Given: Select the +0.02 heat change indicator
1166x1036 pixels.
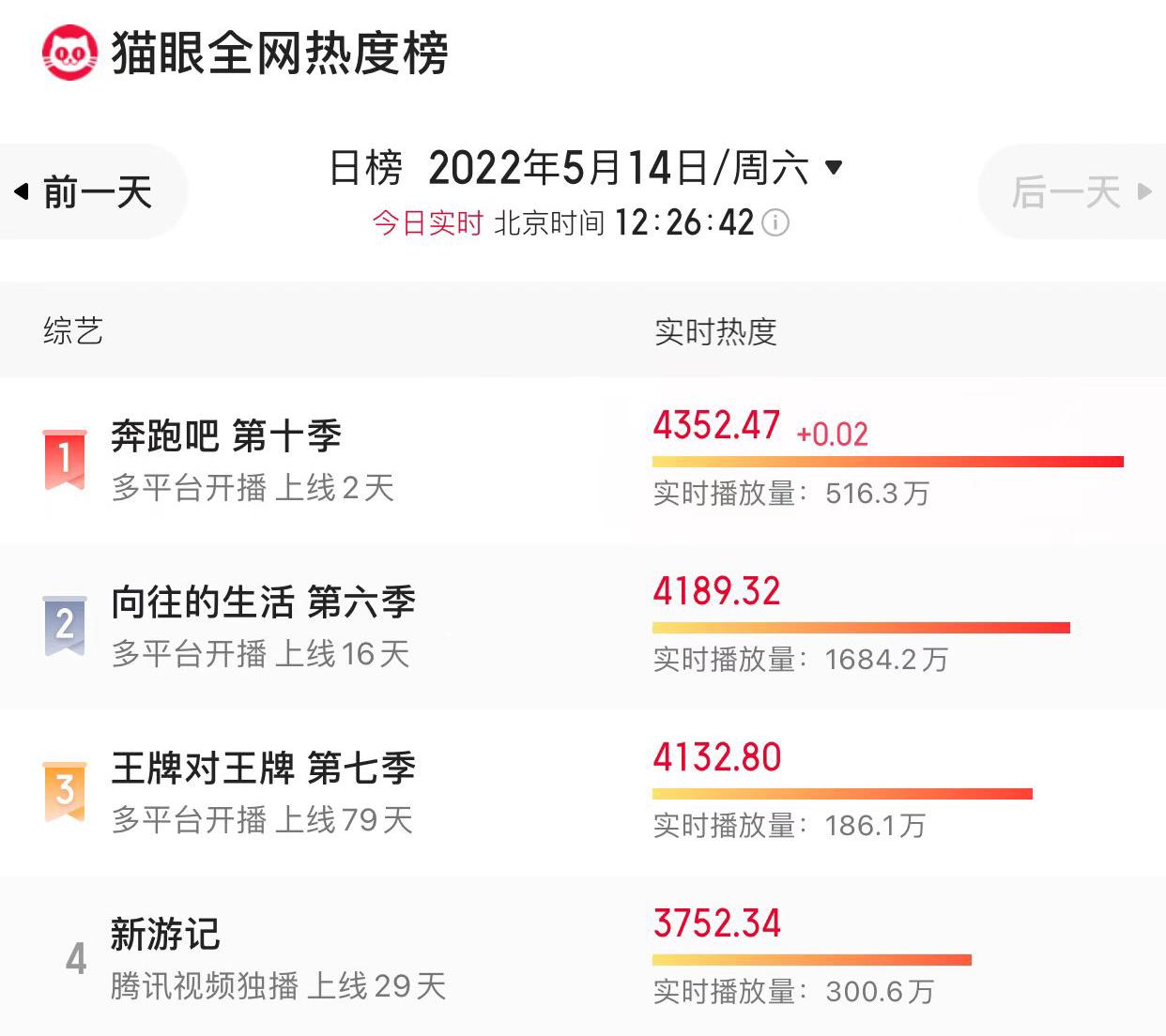Looking at the screenshot, I should coord(833,434).
